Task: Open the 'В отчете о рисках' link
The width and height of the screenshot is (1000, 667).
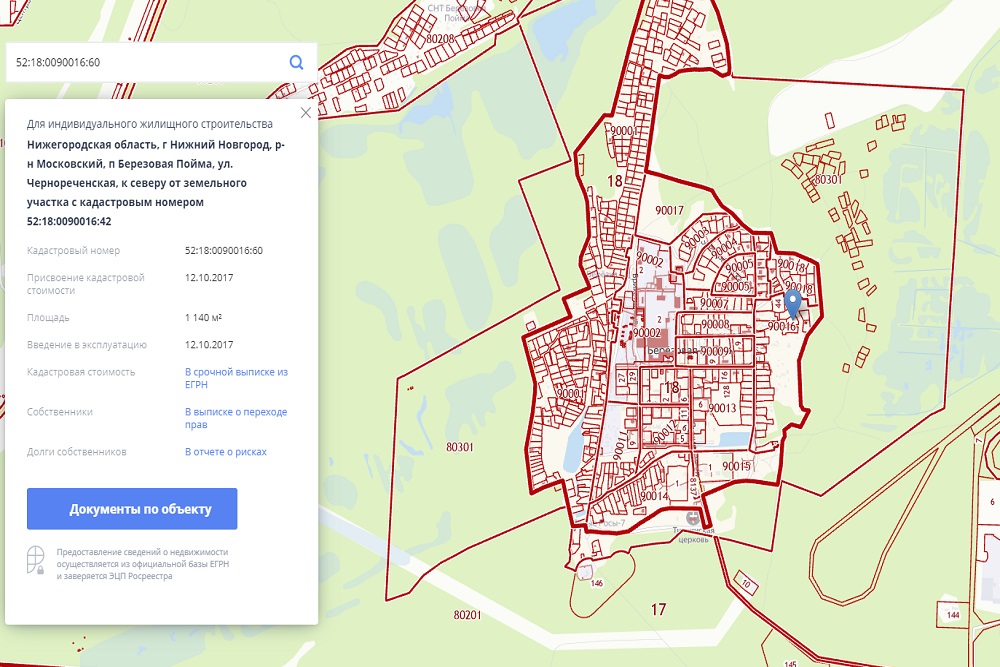Action: [226, 452]
